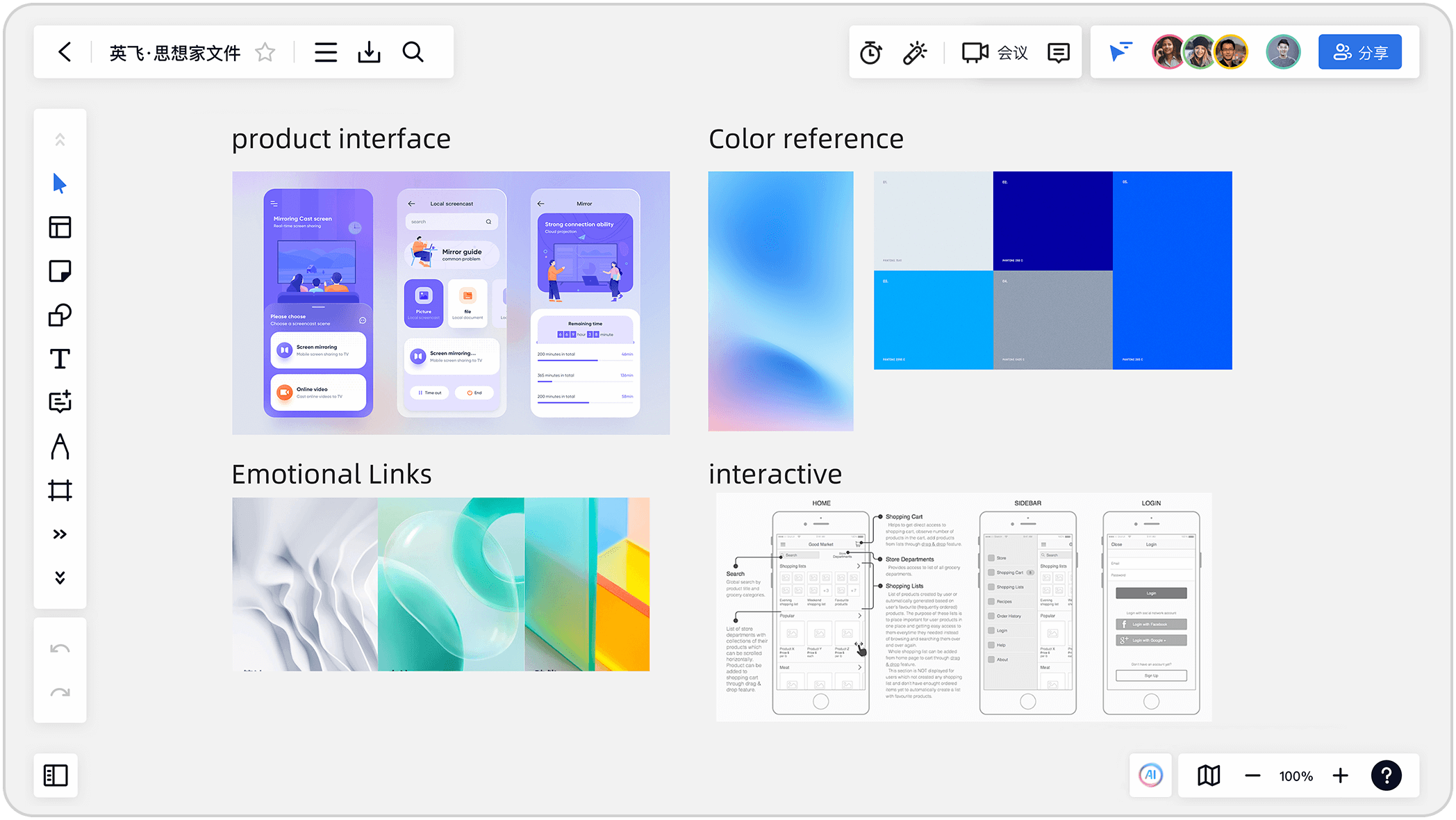Open the templates layout tool
Image resolution: width=1456 pixels, height=820 pixels.
tap(60, 227)
